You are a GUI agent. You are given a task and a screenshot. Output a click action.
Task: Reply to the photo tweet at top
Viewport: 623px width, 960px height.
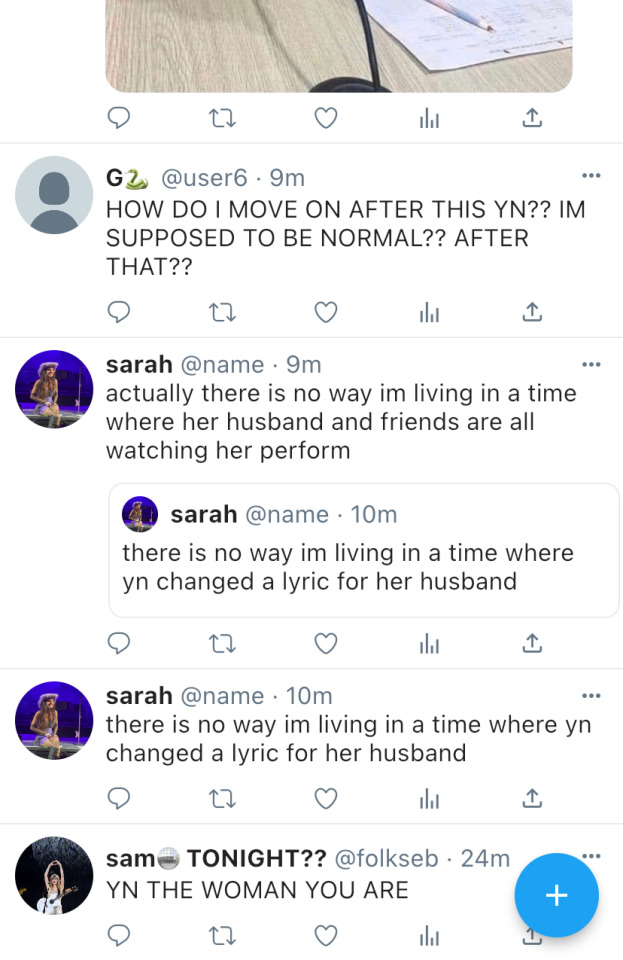point(119,118)
